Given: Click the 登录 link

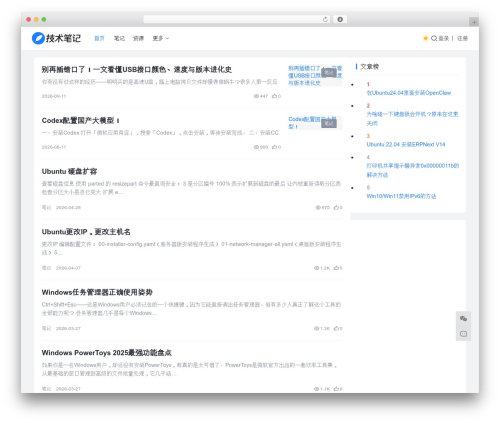Looking at the screenshot, I should coord(443,38).
